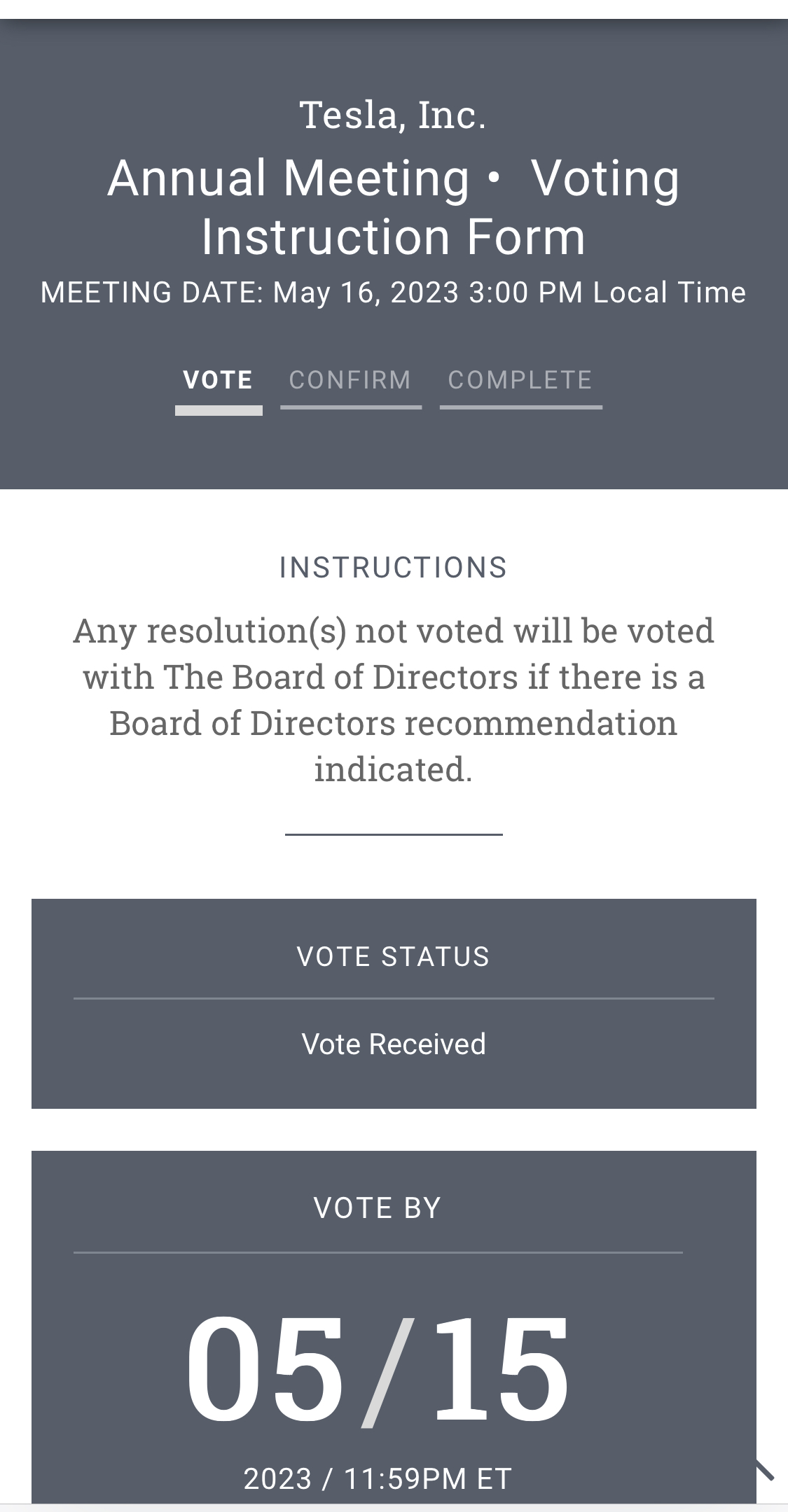
Task: Click the 2023 / 11:59PM ET deadline time
Action: click(x=378, y=1478)
